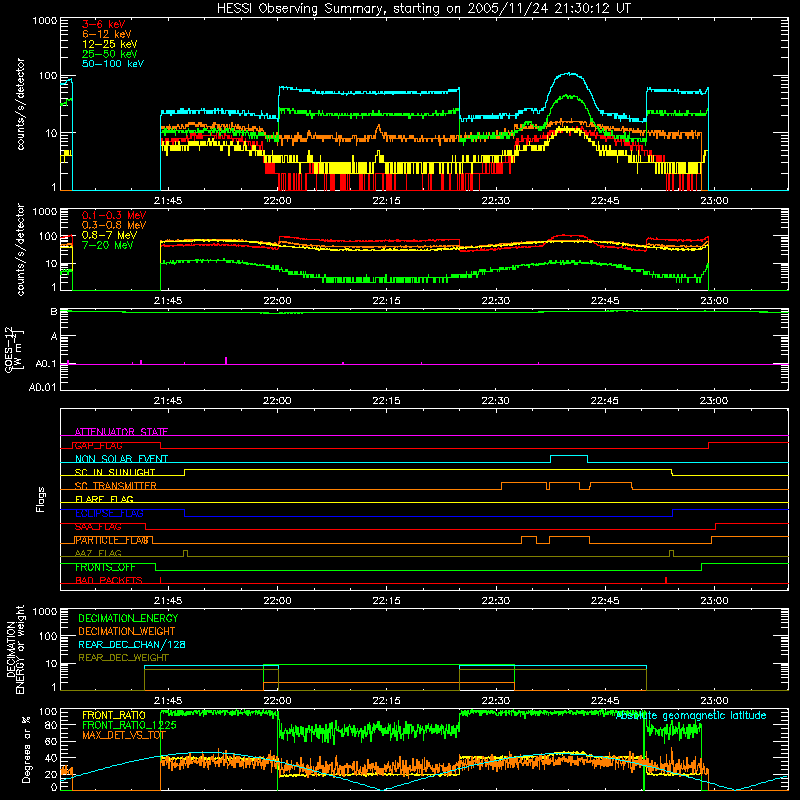Click the "23:00" tick under the GOES panel

click(x=714, y=401)
